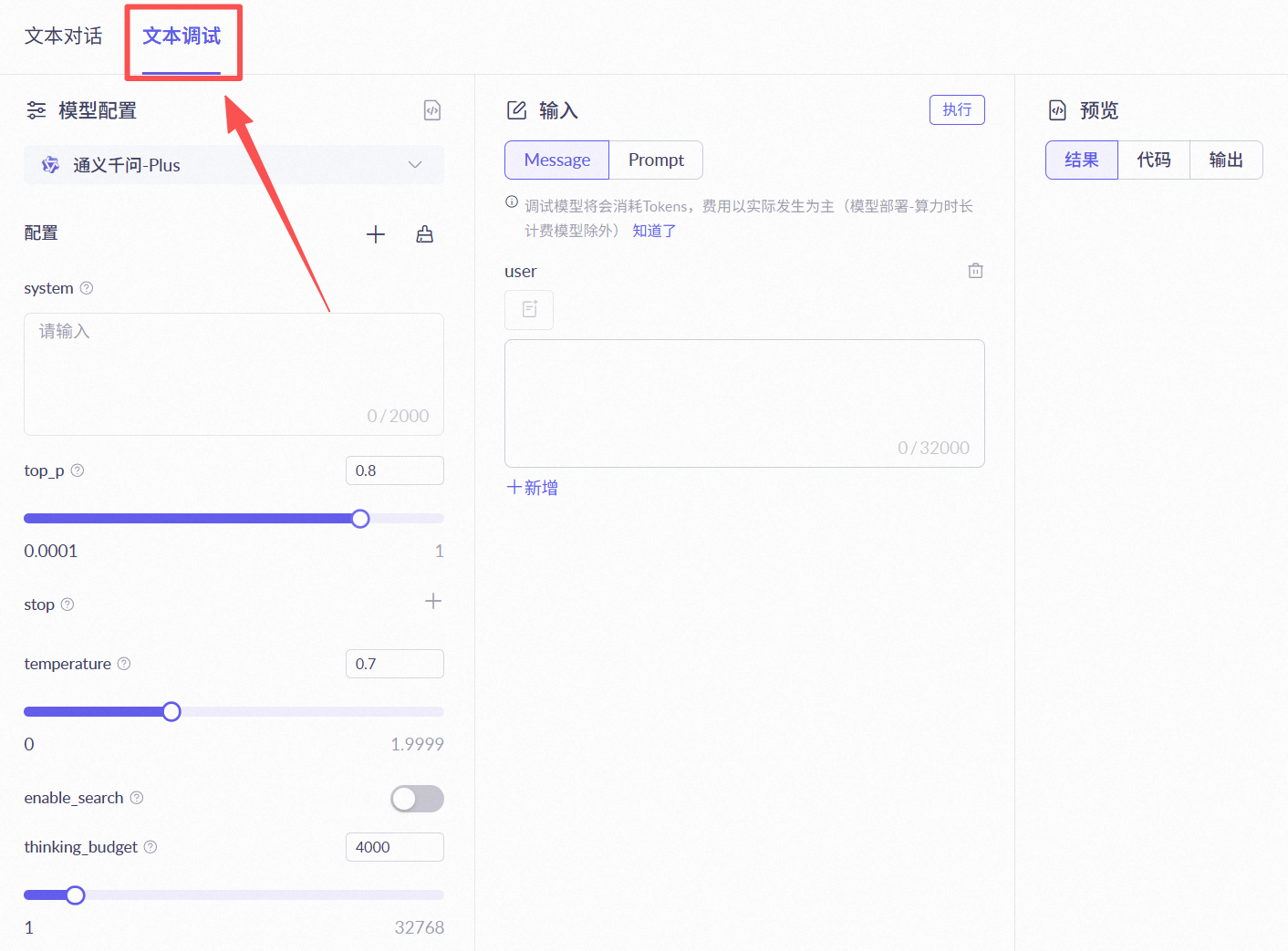Image resolution: width=1288 pixels, height=951 pixels.
Task: Focus the system prompt text area
Action: click(234, 374)
